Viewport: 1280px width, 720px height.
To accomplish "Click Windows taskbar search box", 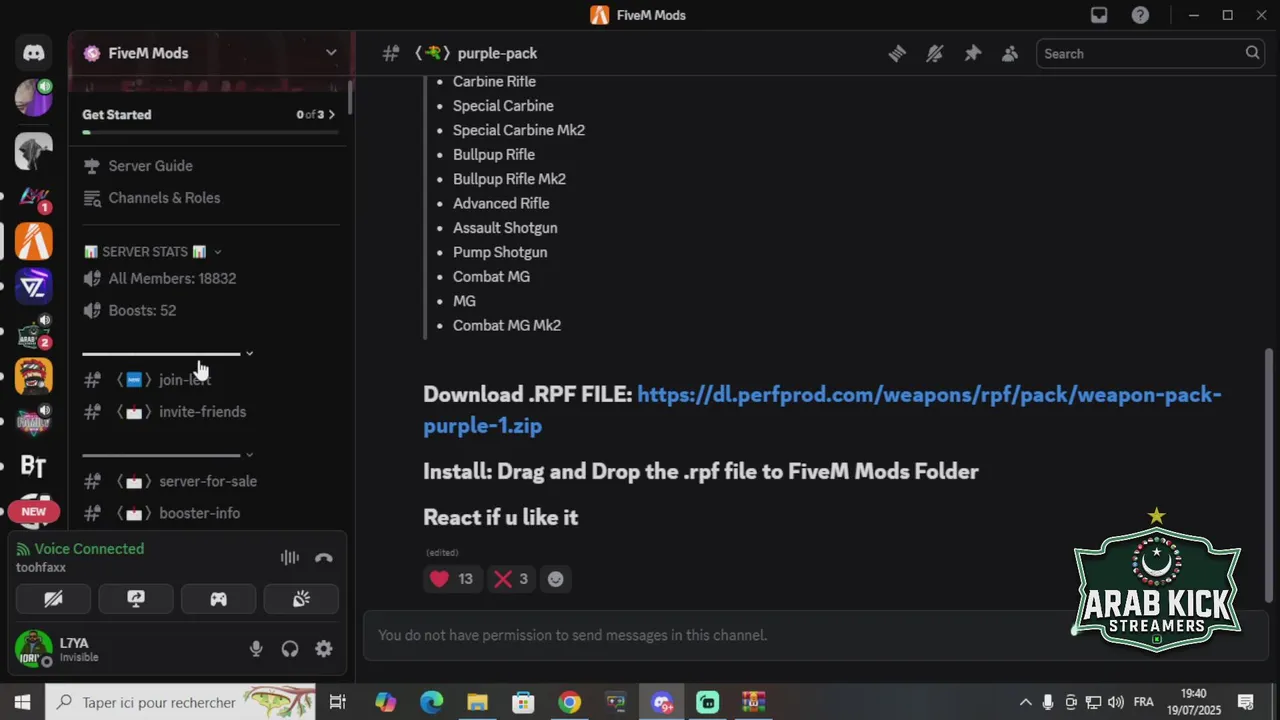I will [181, 702].
